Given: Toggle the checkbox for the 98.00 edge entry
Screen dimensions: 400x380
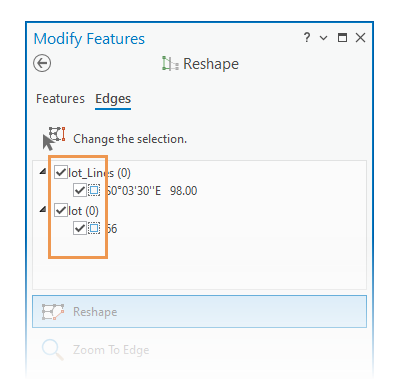Looking at the screenshot, I should [x=80, y=190].
